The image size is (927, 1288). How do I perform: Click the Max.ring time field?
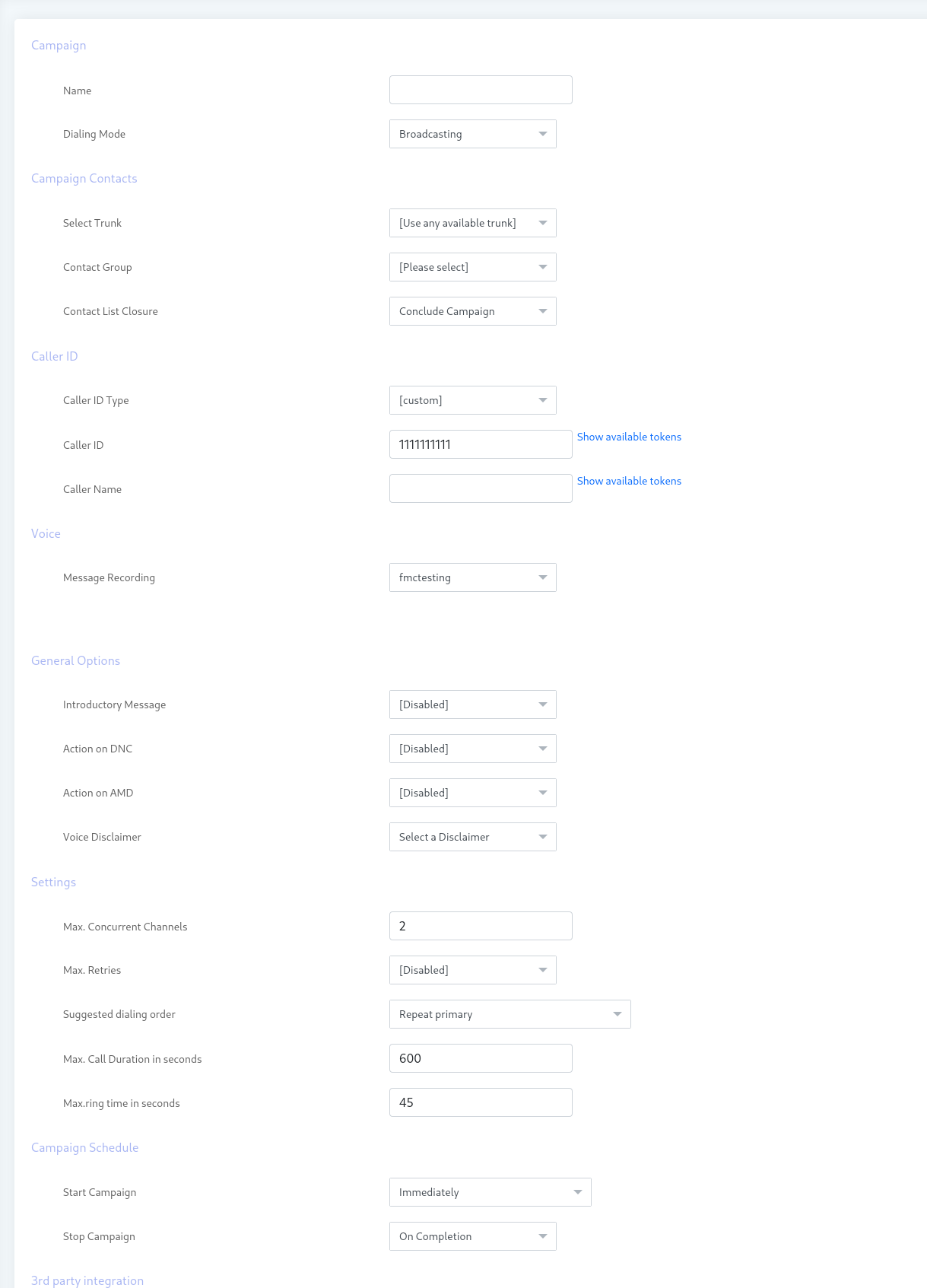[481, 1102]
